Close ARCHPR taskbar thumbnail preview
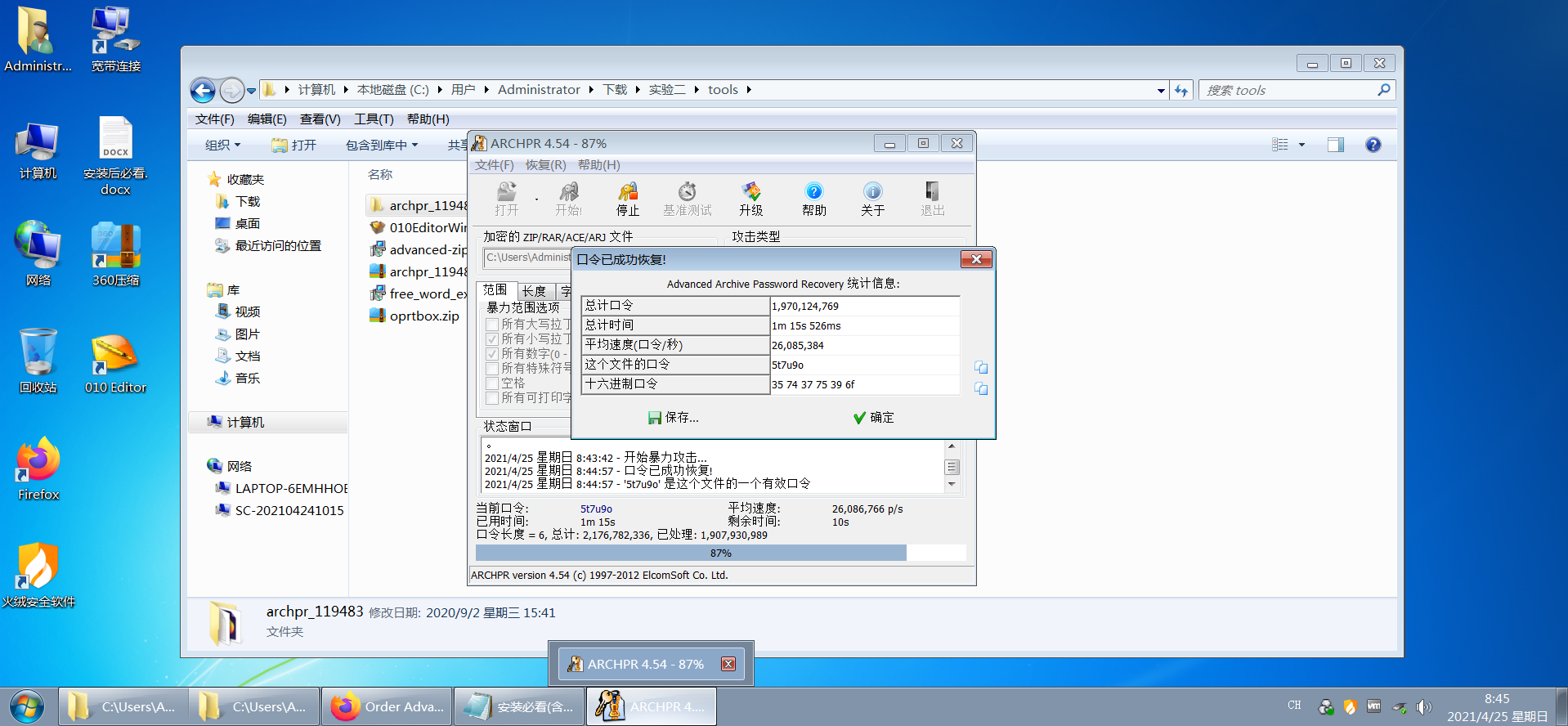Viewport: 1568px width, 726px height. point(728,664)
